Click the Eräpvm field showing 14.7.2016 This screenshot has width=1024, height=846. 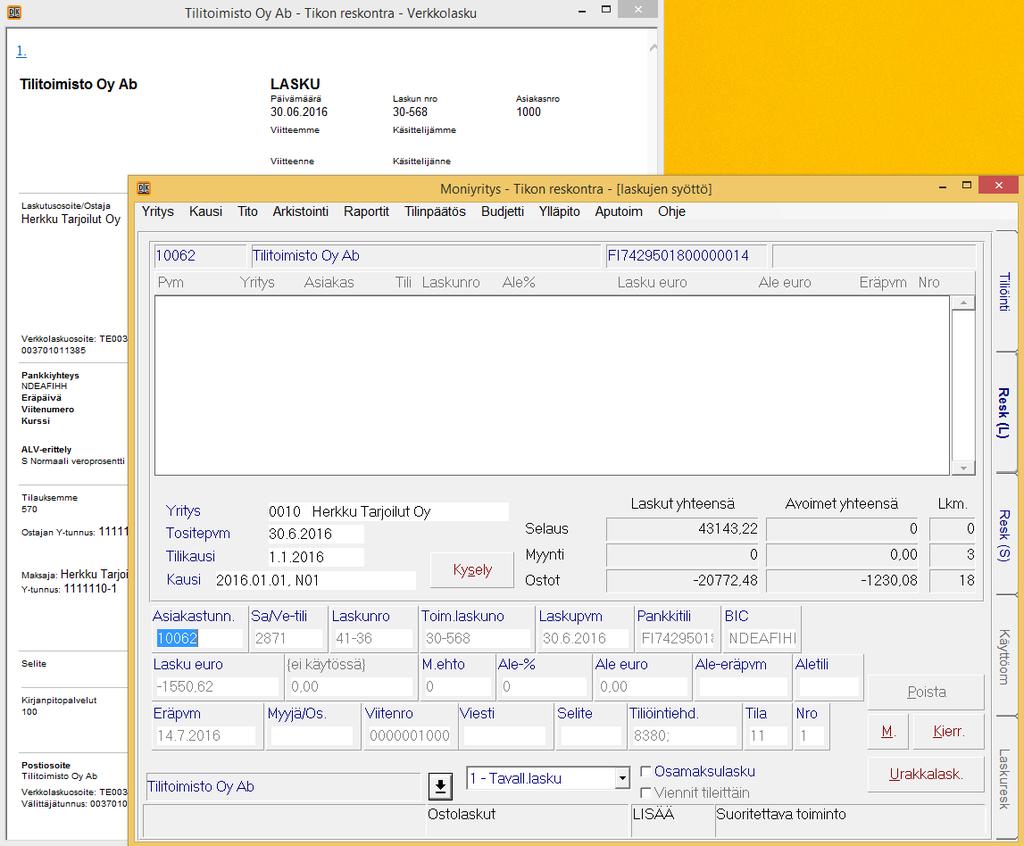coord(205,736)
